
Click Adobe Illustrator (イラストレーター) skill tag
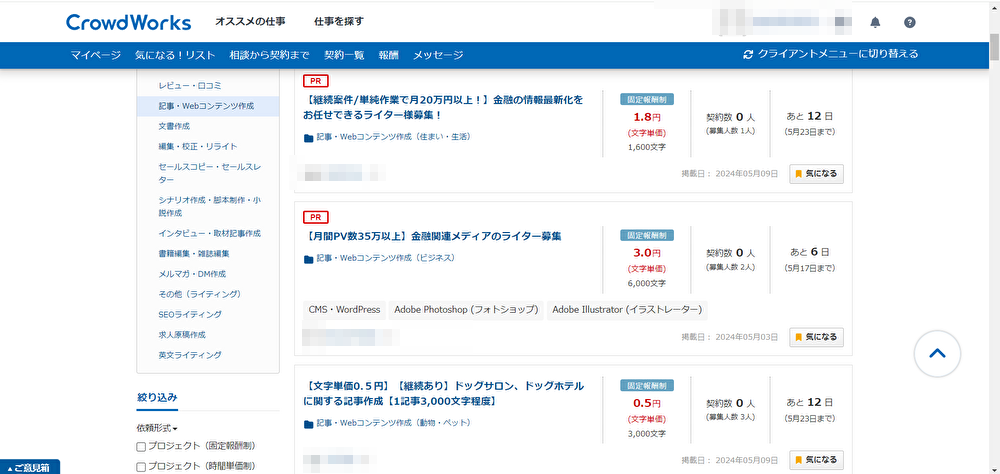click(x=627, y=310)
